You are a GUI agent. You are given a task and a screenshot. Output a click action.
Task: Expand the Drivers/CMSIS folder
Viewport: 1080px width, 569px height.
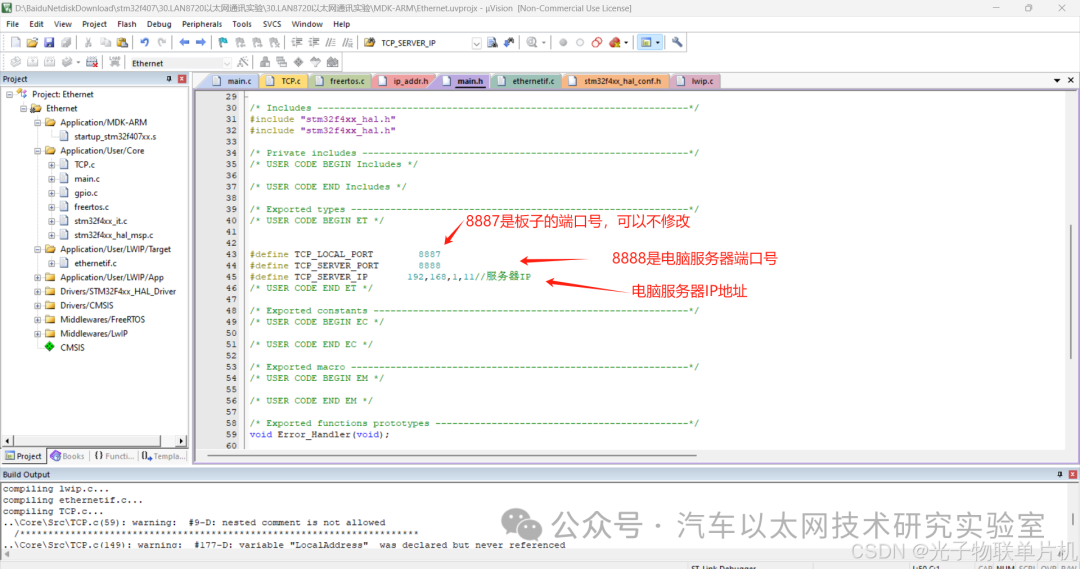point(38,305)
